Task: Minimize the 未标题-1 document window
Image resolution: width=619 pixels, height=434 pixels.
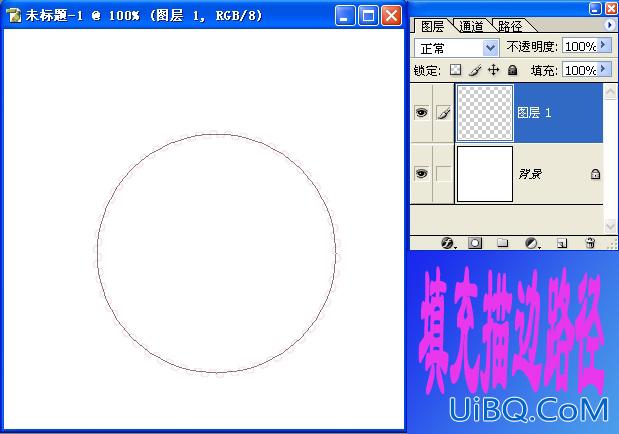Action: pyautogui.click(x=344, y=16)
